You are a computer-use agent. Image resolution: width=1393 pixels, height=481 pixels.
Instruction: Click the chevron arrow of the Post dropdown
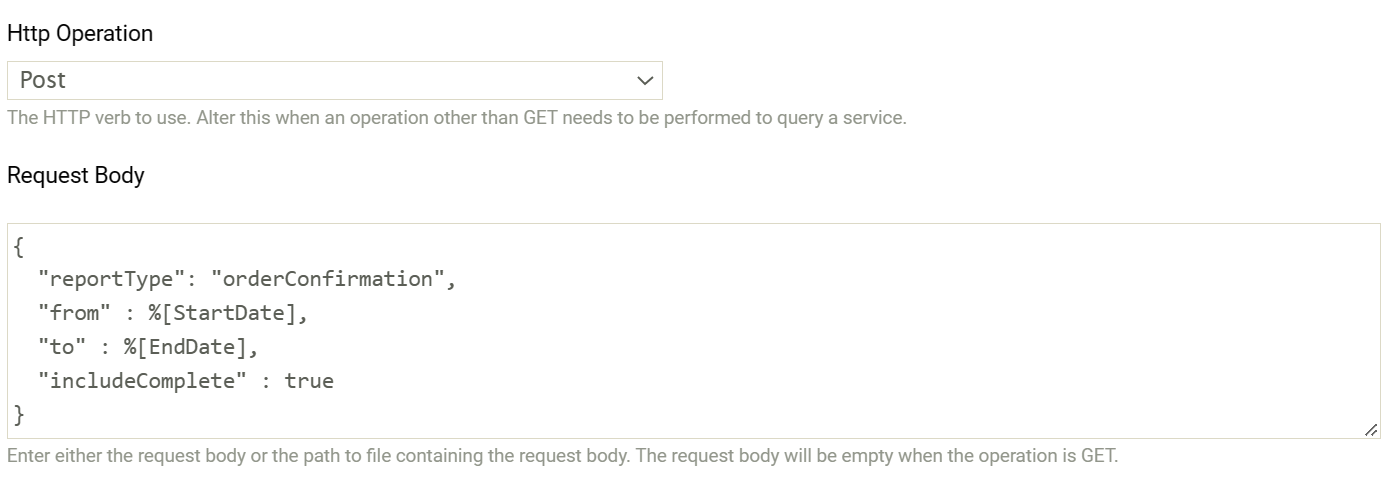point(645,80)
